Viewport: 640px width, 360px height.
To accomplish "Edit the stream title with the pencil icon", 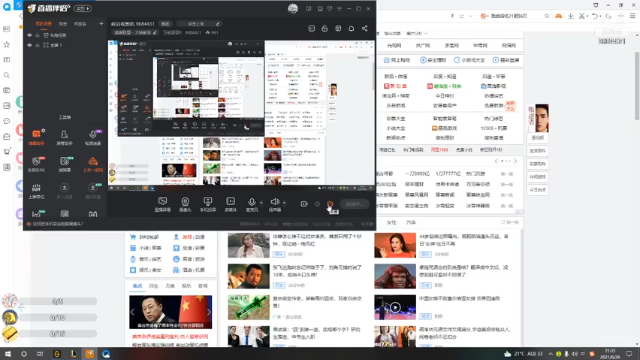I will click(x=218, y=24).
